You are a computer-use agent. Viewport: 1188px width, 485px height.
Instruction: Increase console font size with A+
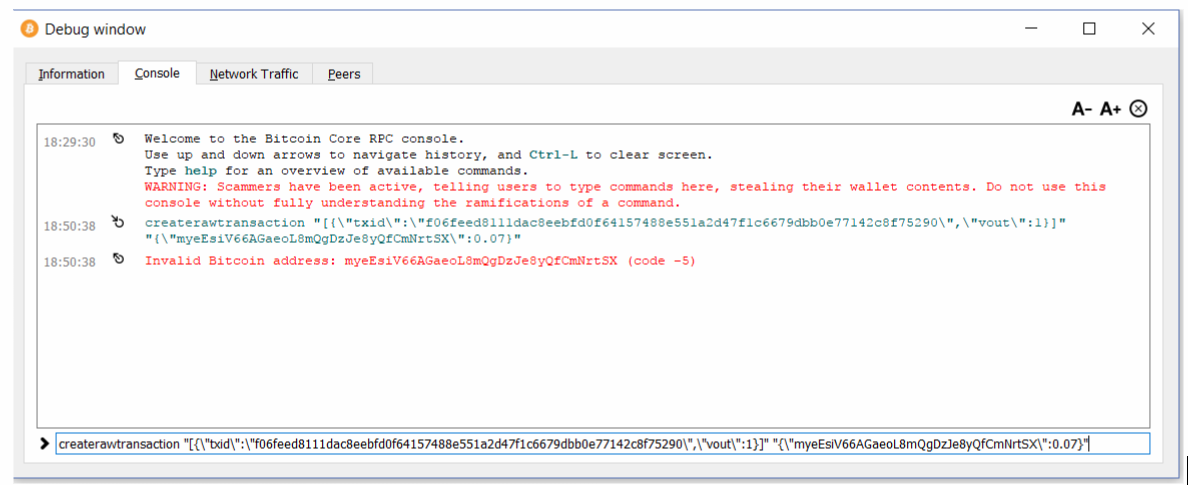1111,109
